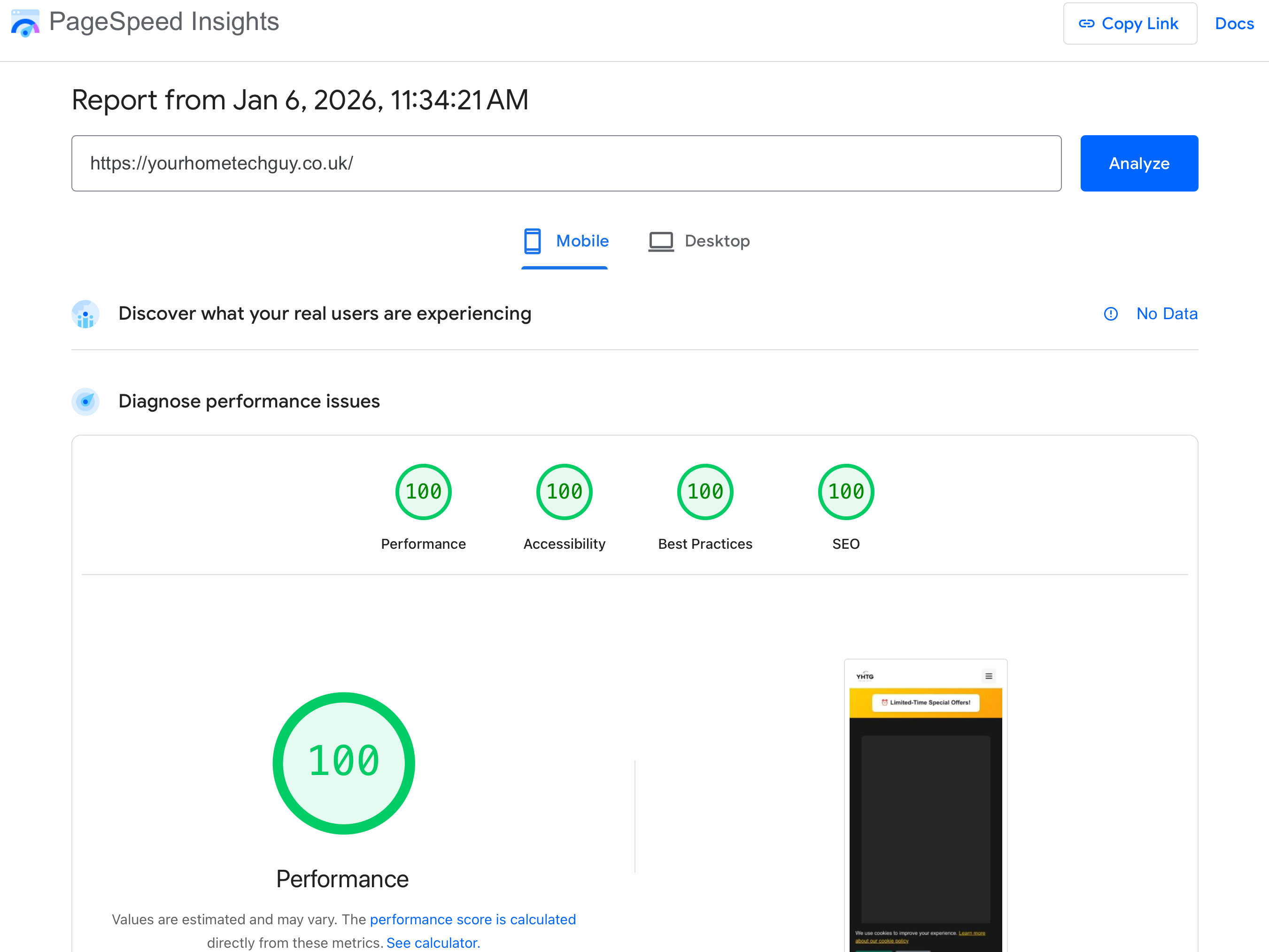This screenshot has height=952, width=1269.
Task: Click the compass icon beside Diagnose performance issues
Action: pos(85,401)
